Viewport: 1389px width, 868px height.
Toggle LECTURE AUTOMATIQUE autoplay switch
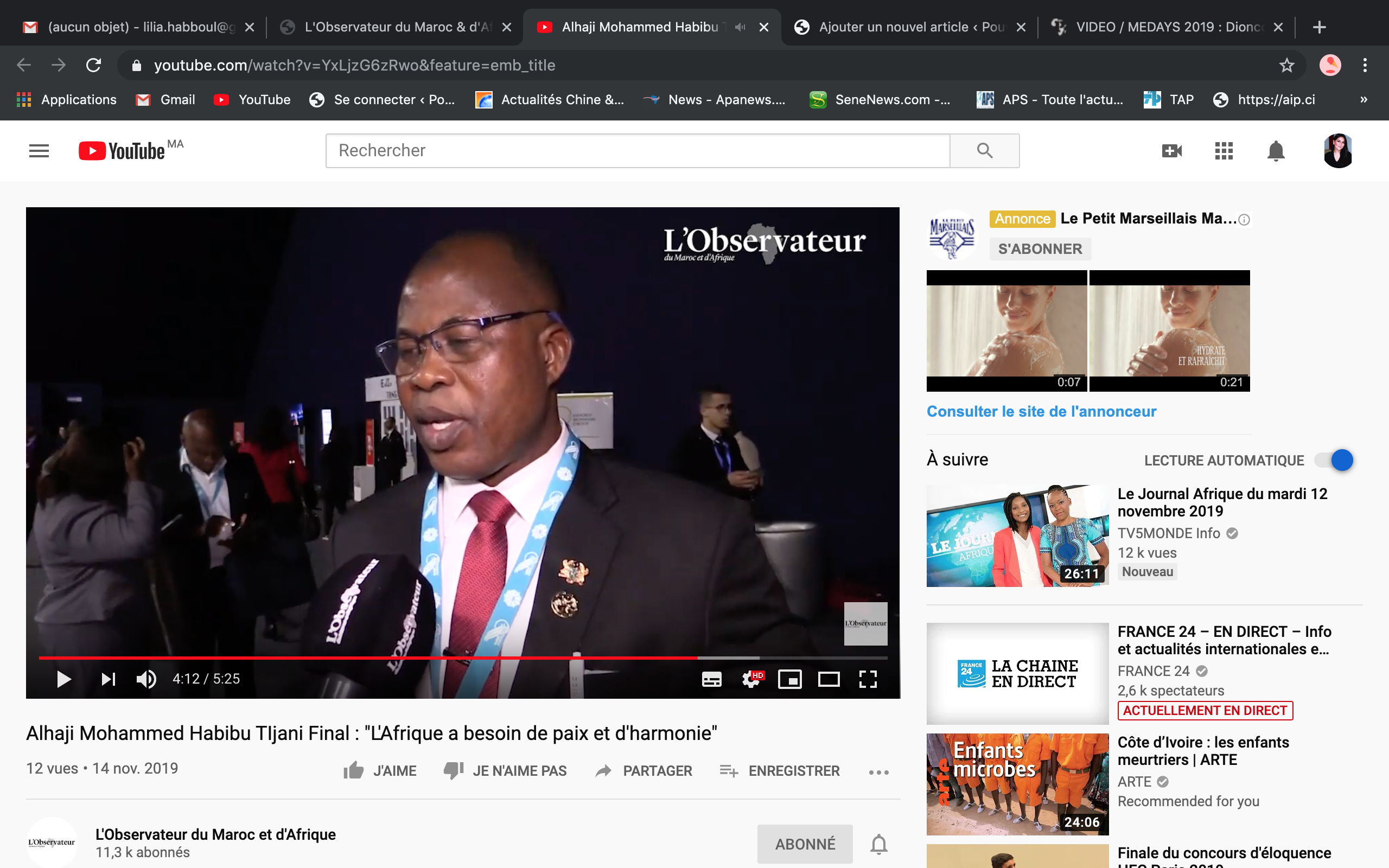[x=1334, y=461]
